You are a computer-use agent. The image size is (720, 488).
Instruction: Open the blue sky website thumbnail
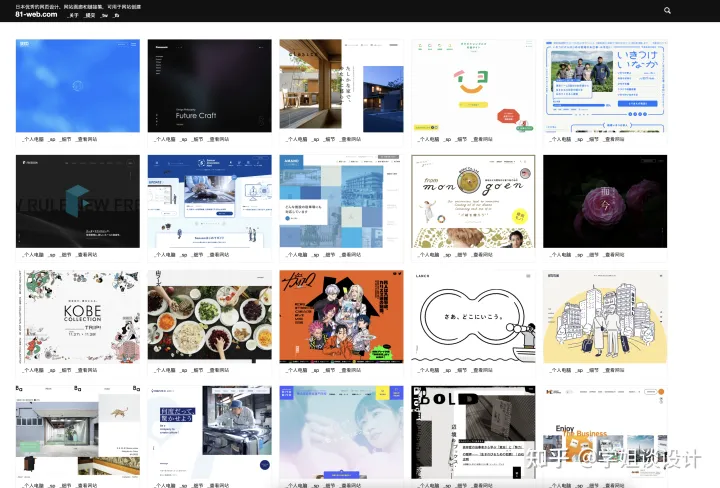tap(78, 86)
